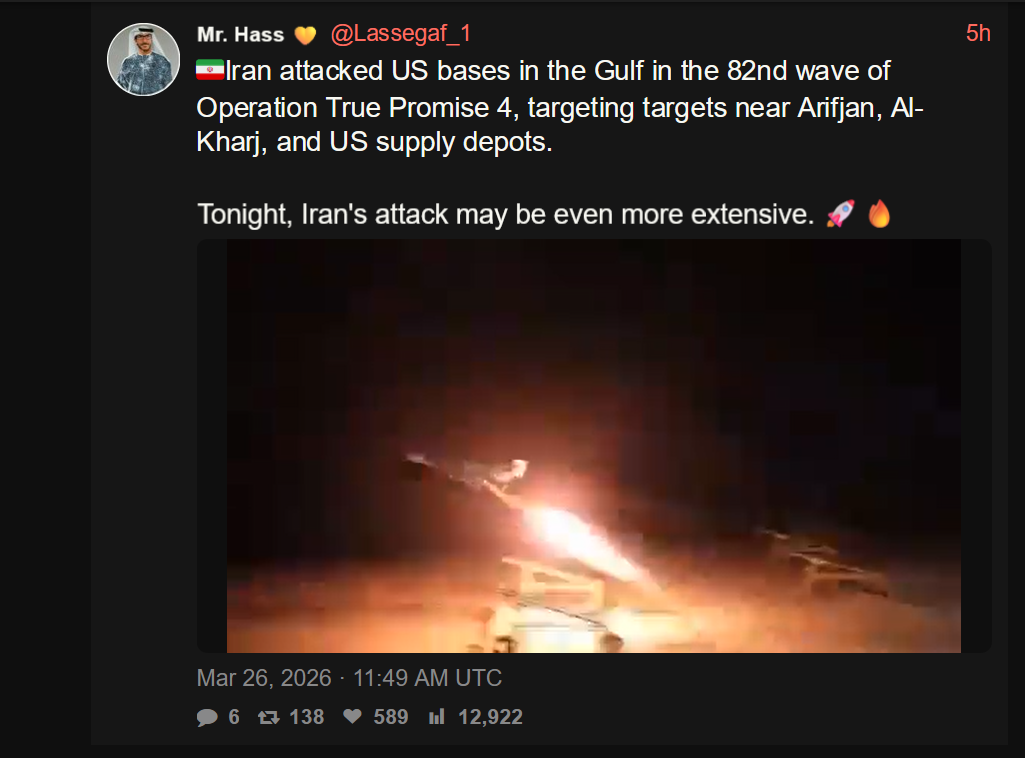Click the view count 12,922

pos(490,717)
